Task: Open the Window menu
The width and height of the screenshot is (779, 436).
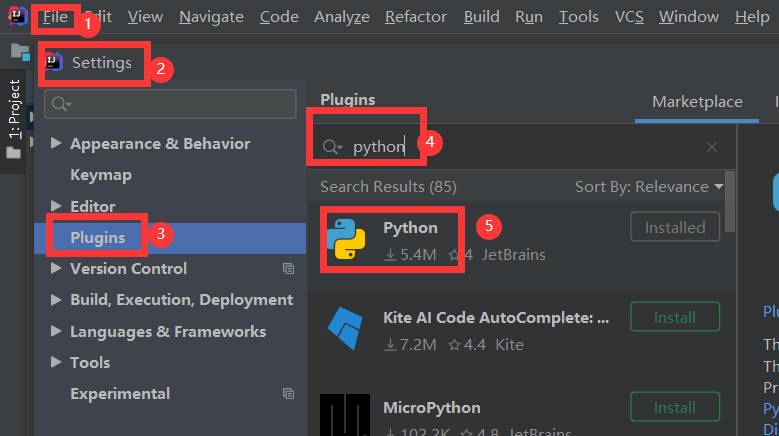Action: tap(689, 17)
